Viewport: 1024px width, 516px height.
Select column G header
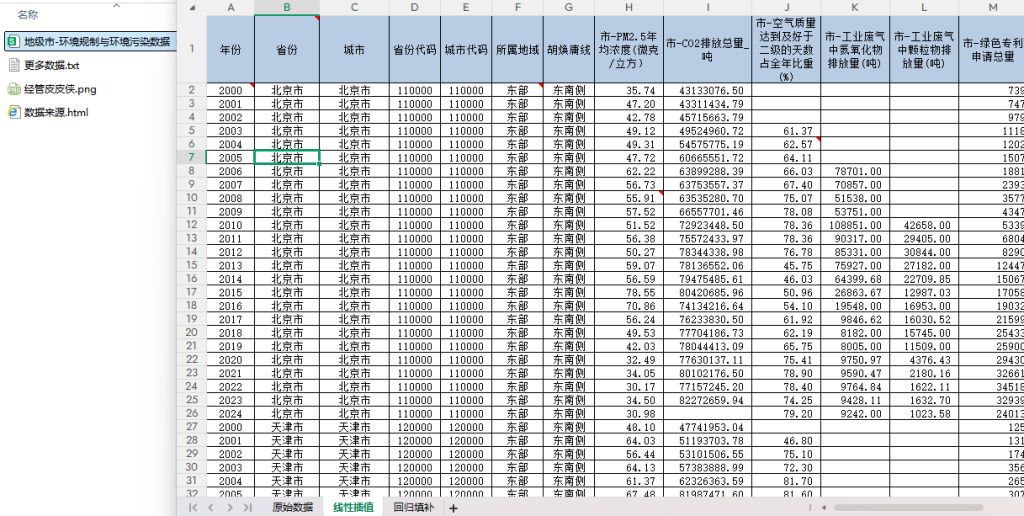[x=569, y=8]
